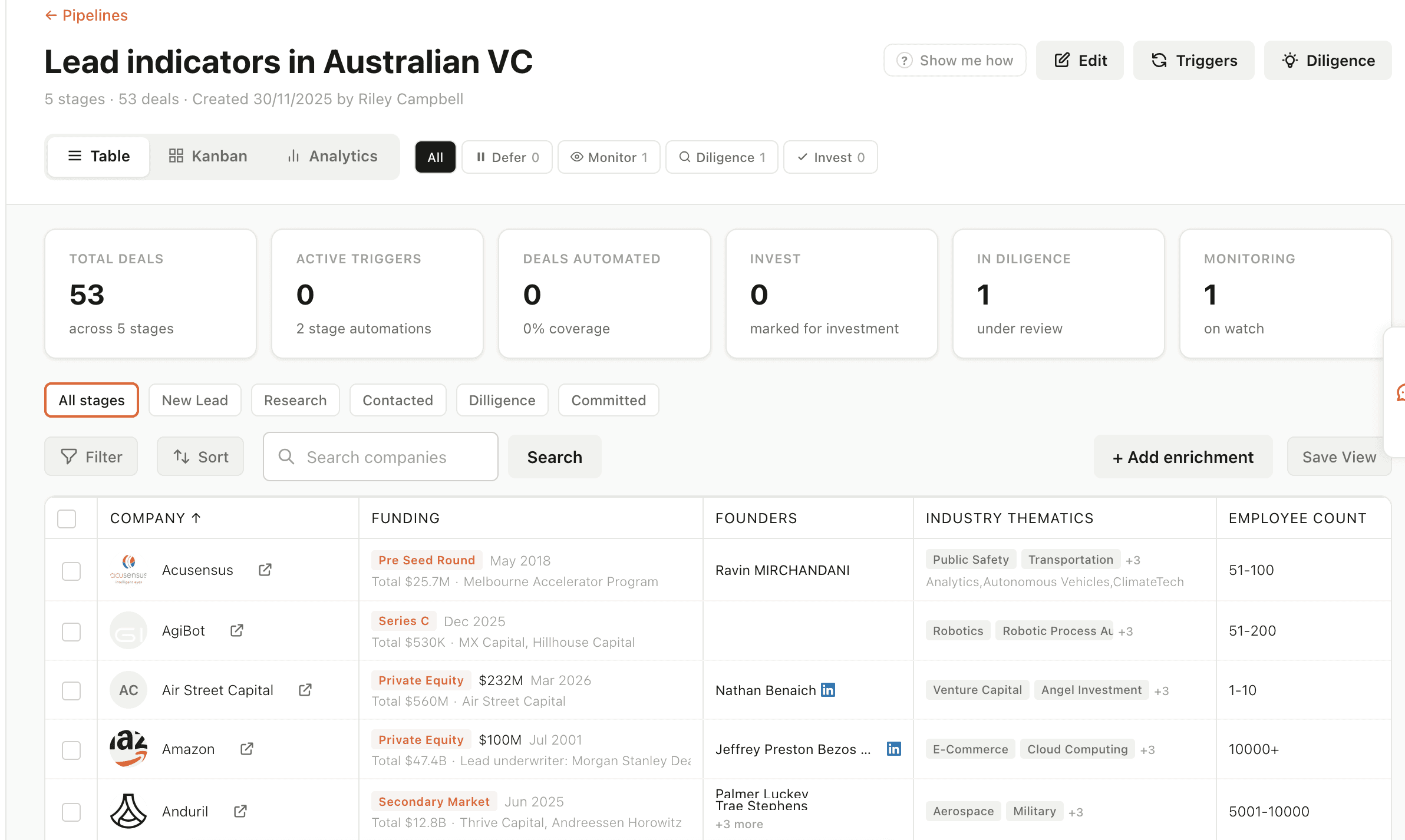Focus the Search companies field
This screenshot has height=840, width=1405.
coord(381,457)
